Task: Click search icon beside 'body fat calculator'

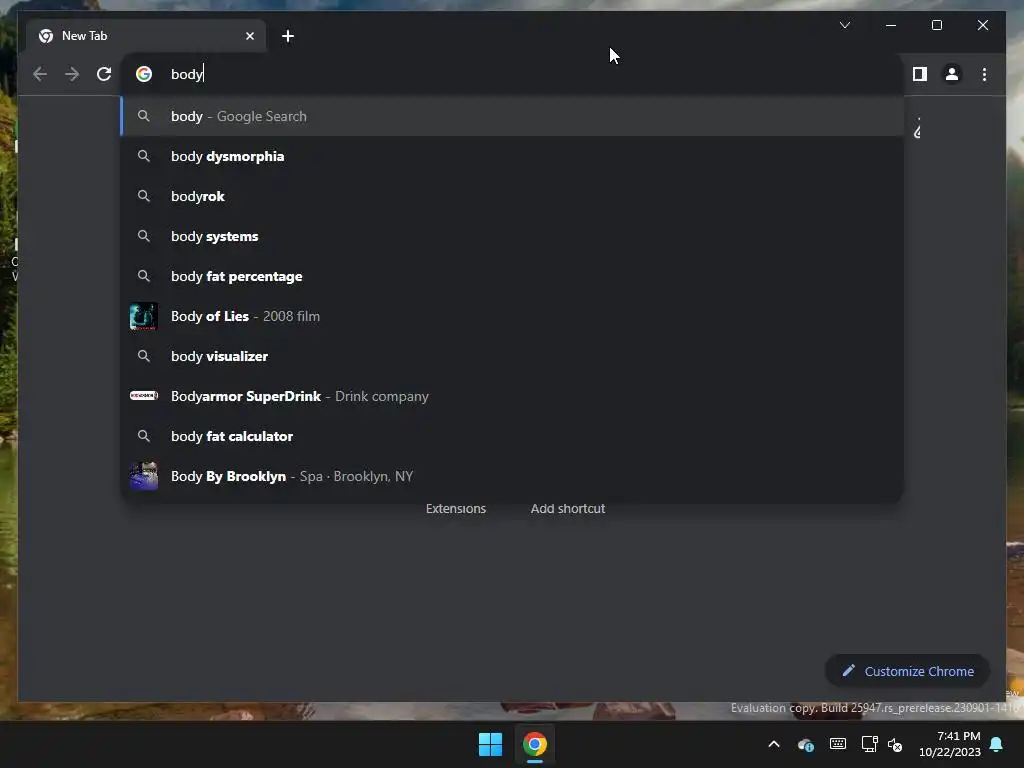Action: [x=144, y=436]
